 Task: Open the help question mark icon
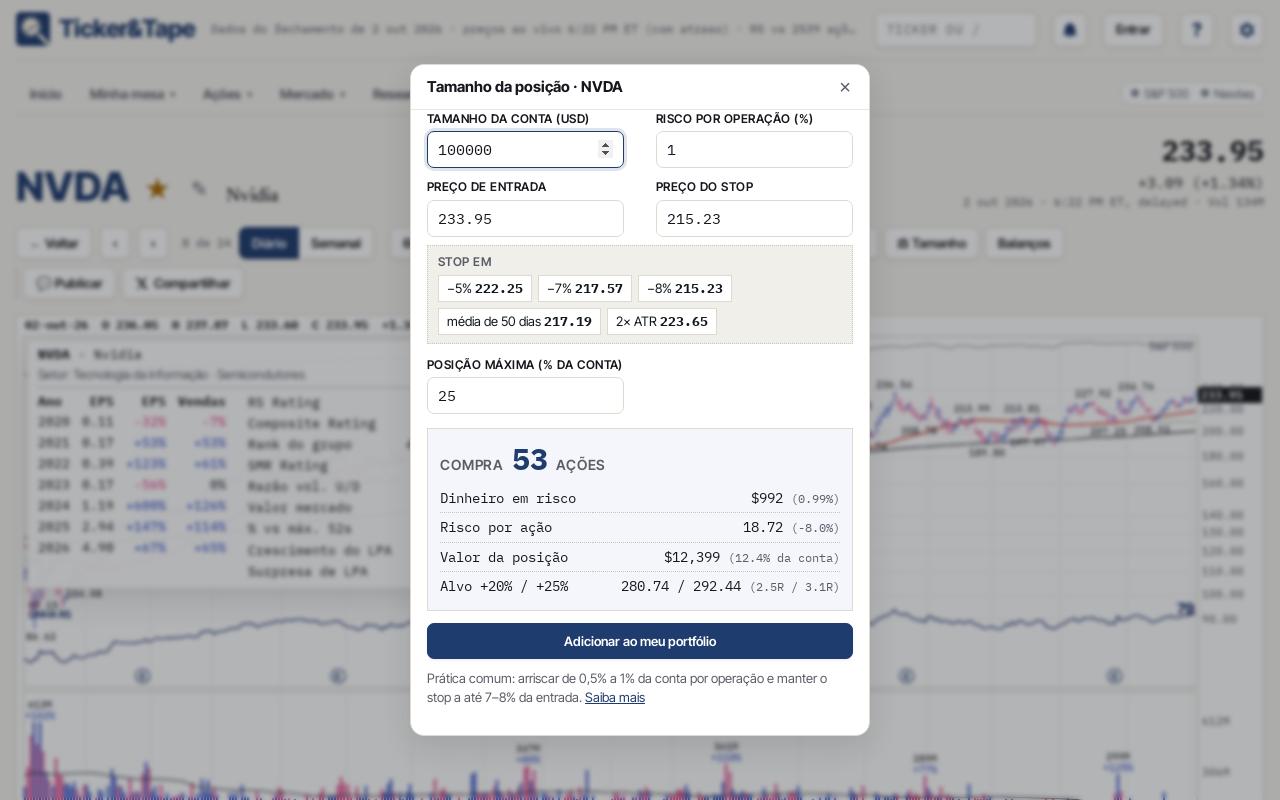tap(1196, 30)
